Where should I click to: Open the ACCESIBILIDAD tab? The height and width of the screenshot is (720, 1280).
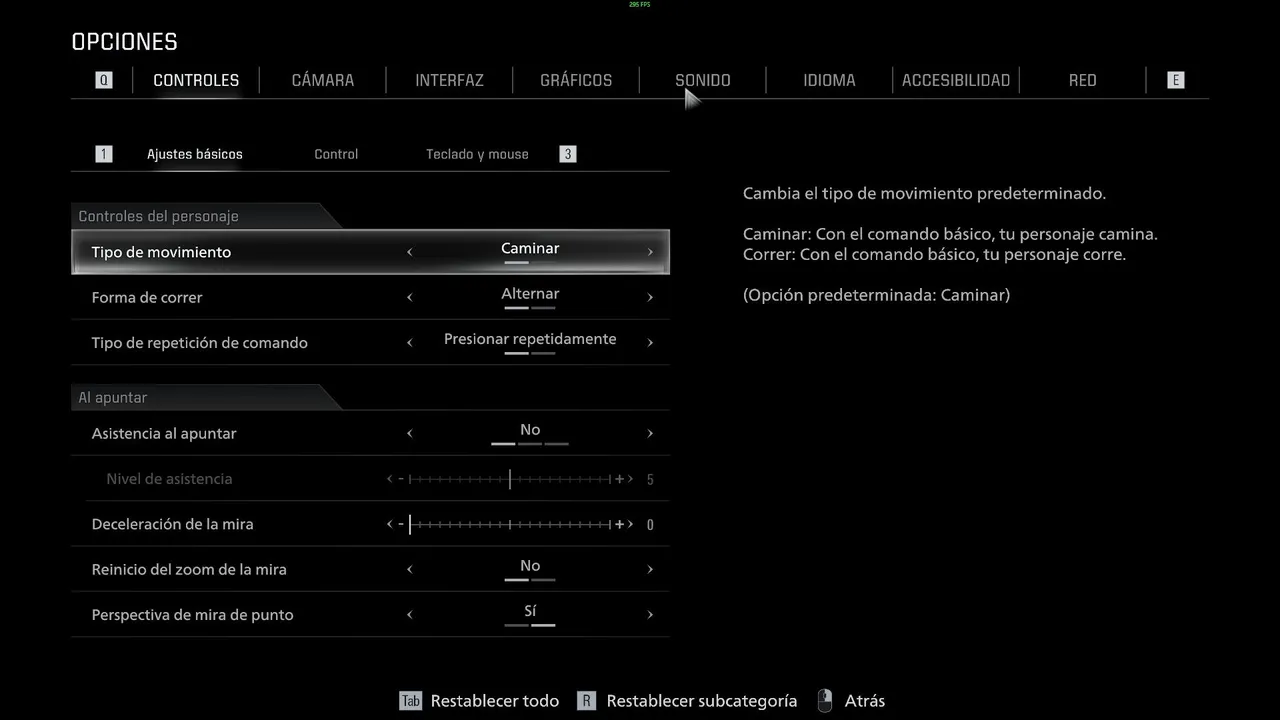pyautogui.click(x=956, y=80)
